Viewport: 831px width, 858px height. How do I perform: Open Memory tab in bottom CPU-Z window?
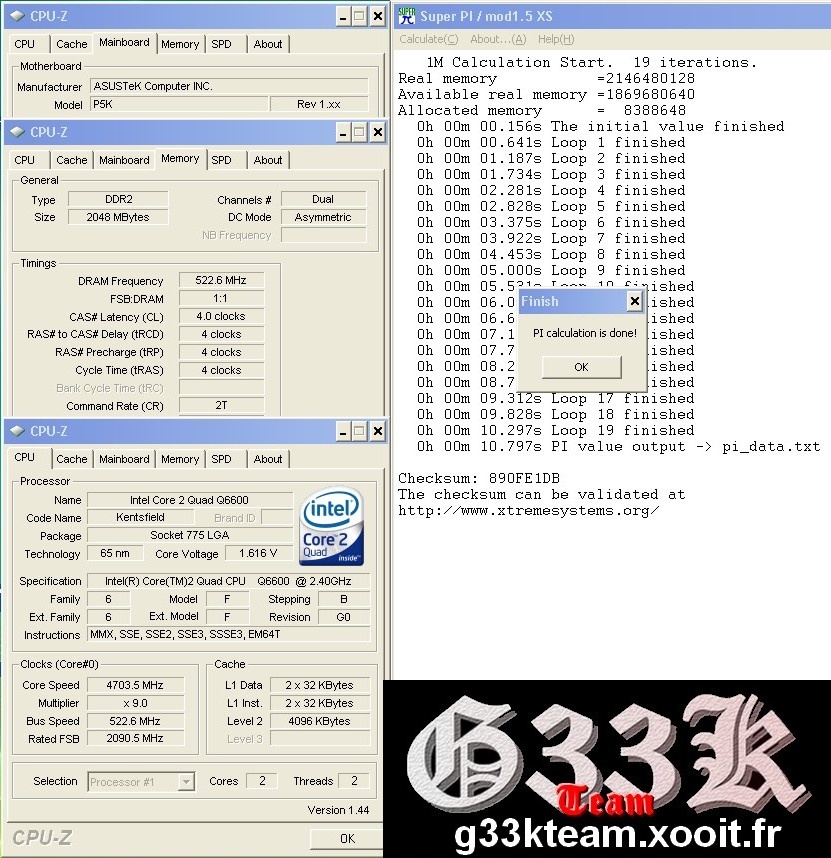coord(180,459)
